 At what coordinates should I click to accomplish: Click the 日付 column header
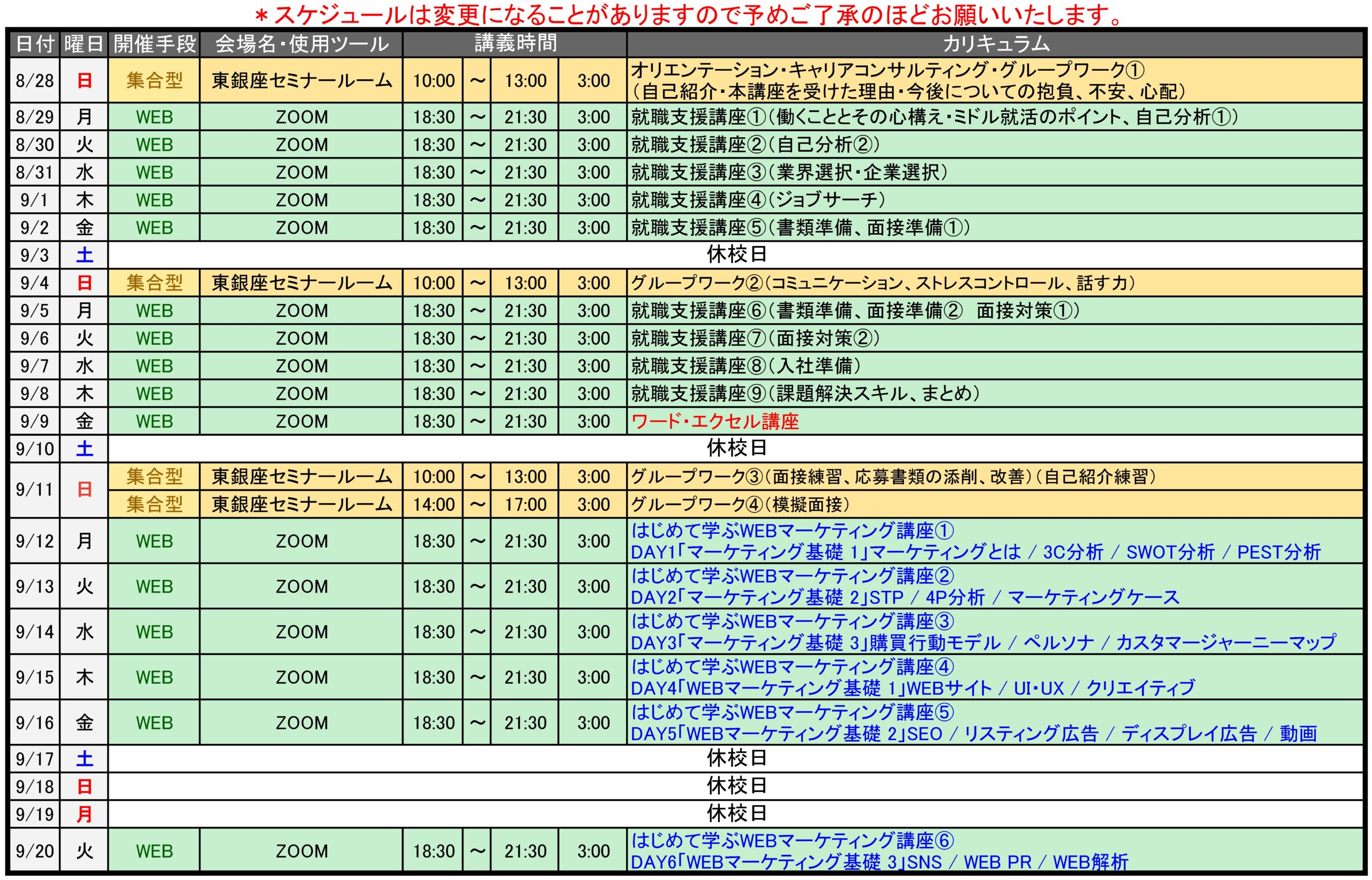pos(35,44)
